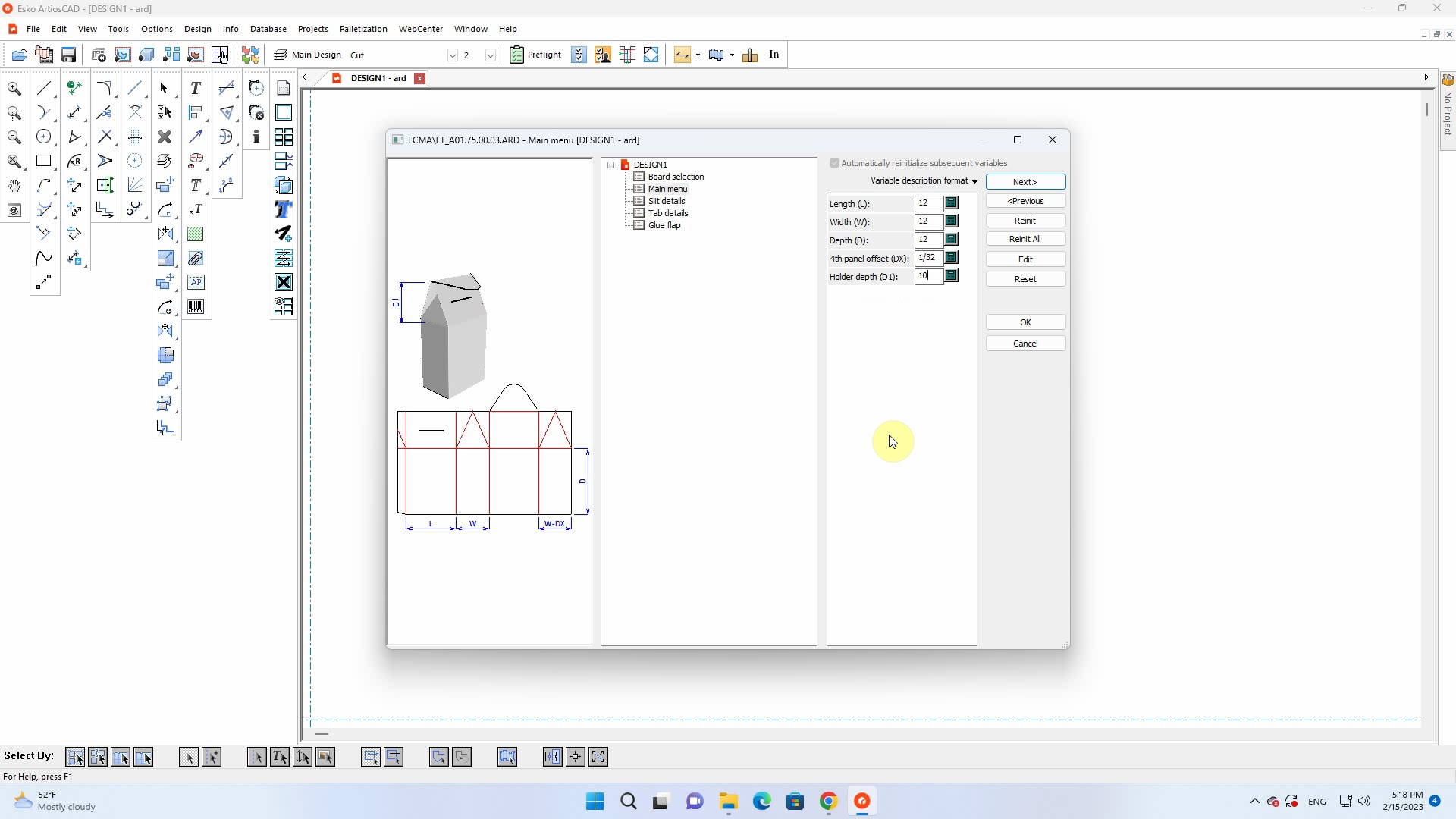Screen dimensions: 1456x819
Task: Open the Design menu
Action: (x=198, y=28)
